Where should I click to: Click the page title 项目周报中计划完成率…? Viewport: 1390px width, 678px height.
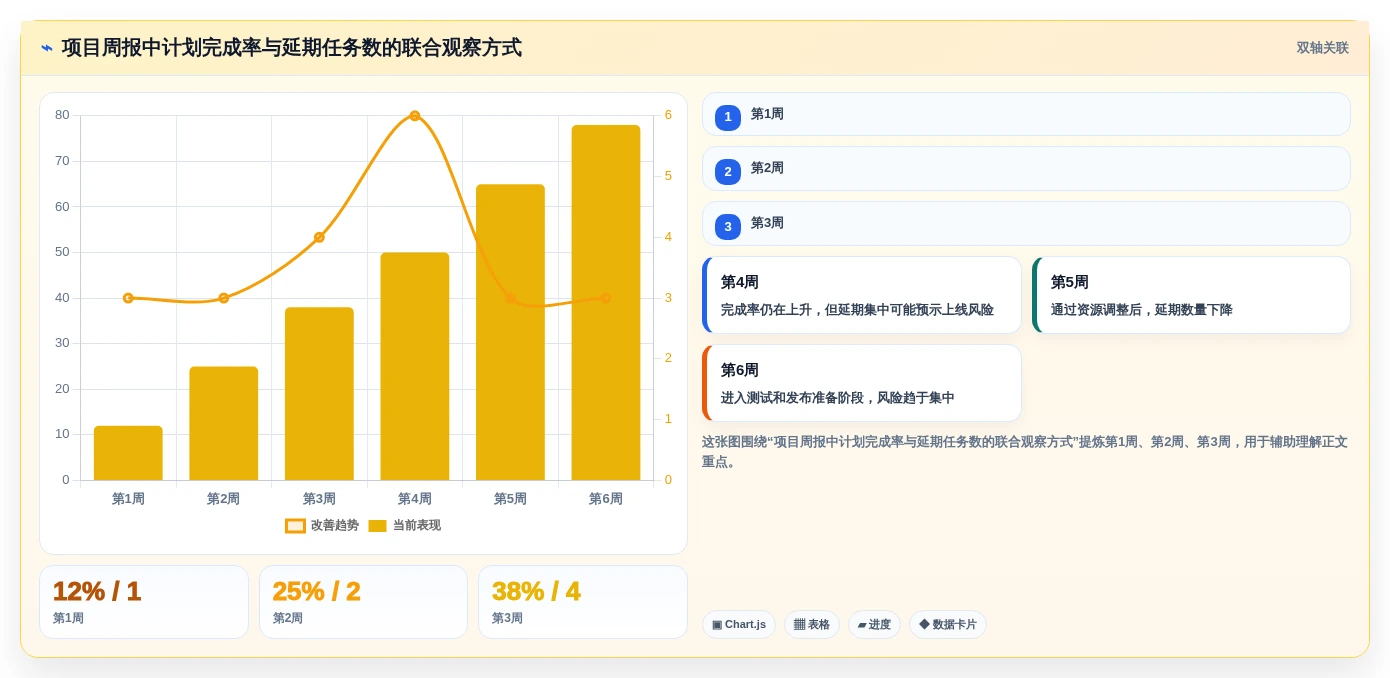tap(292, 48)
